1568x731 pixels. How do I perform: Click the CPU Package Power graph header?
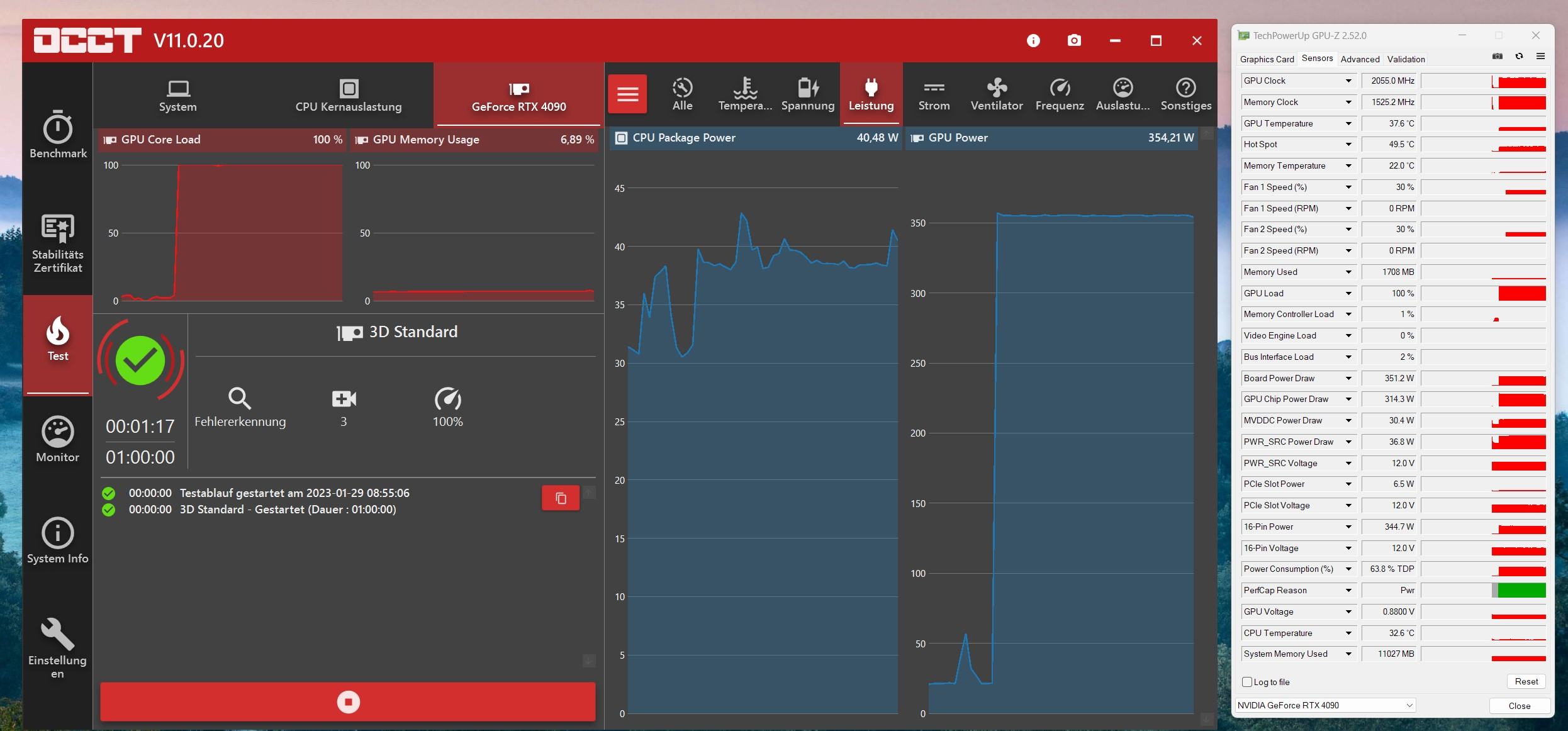pos(755,138)
